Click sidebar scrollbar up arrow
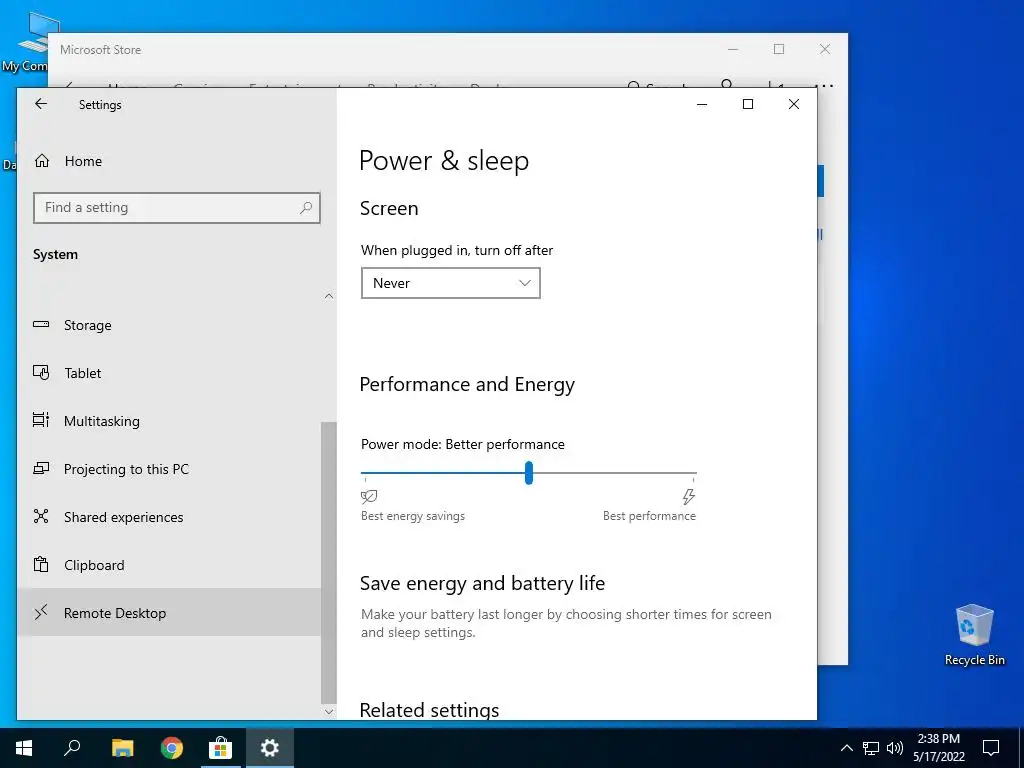This screenshot has height=768, width=1024. point(329,296)
